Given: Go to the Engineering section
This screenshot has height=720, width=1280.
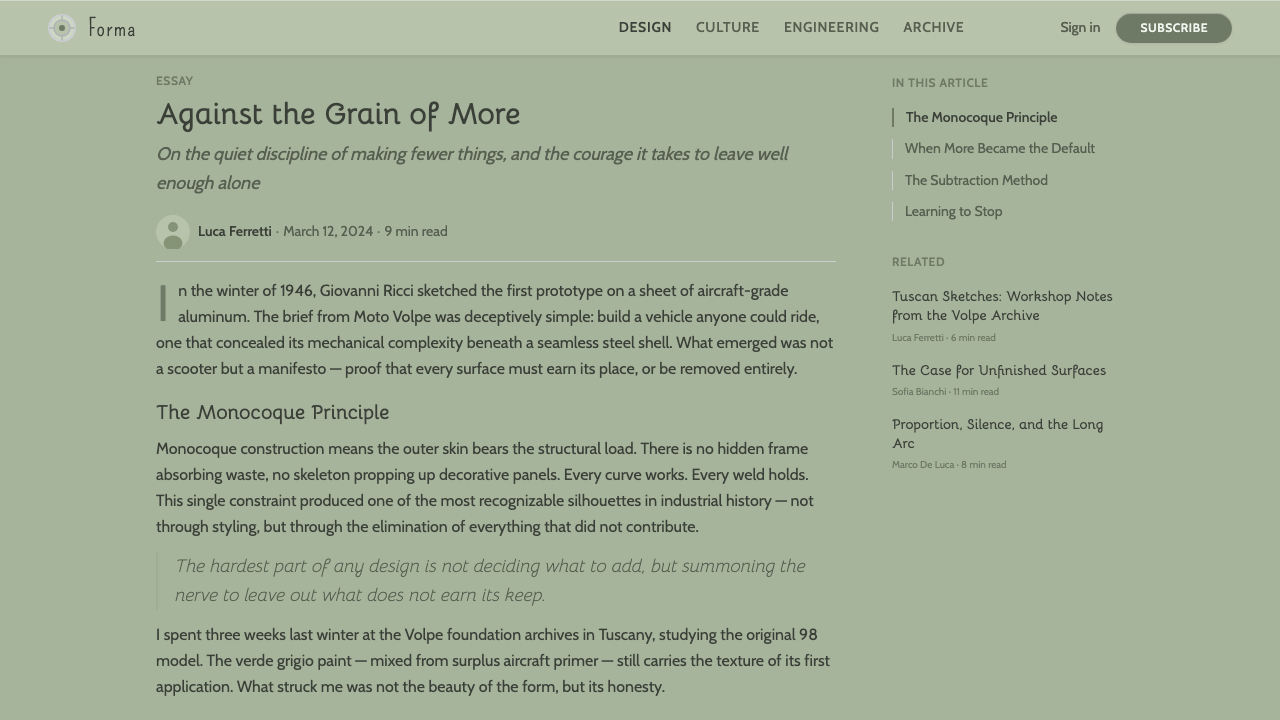Looking at the screenshot, I should pos(831,28).
